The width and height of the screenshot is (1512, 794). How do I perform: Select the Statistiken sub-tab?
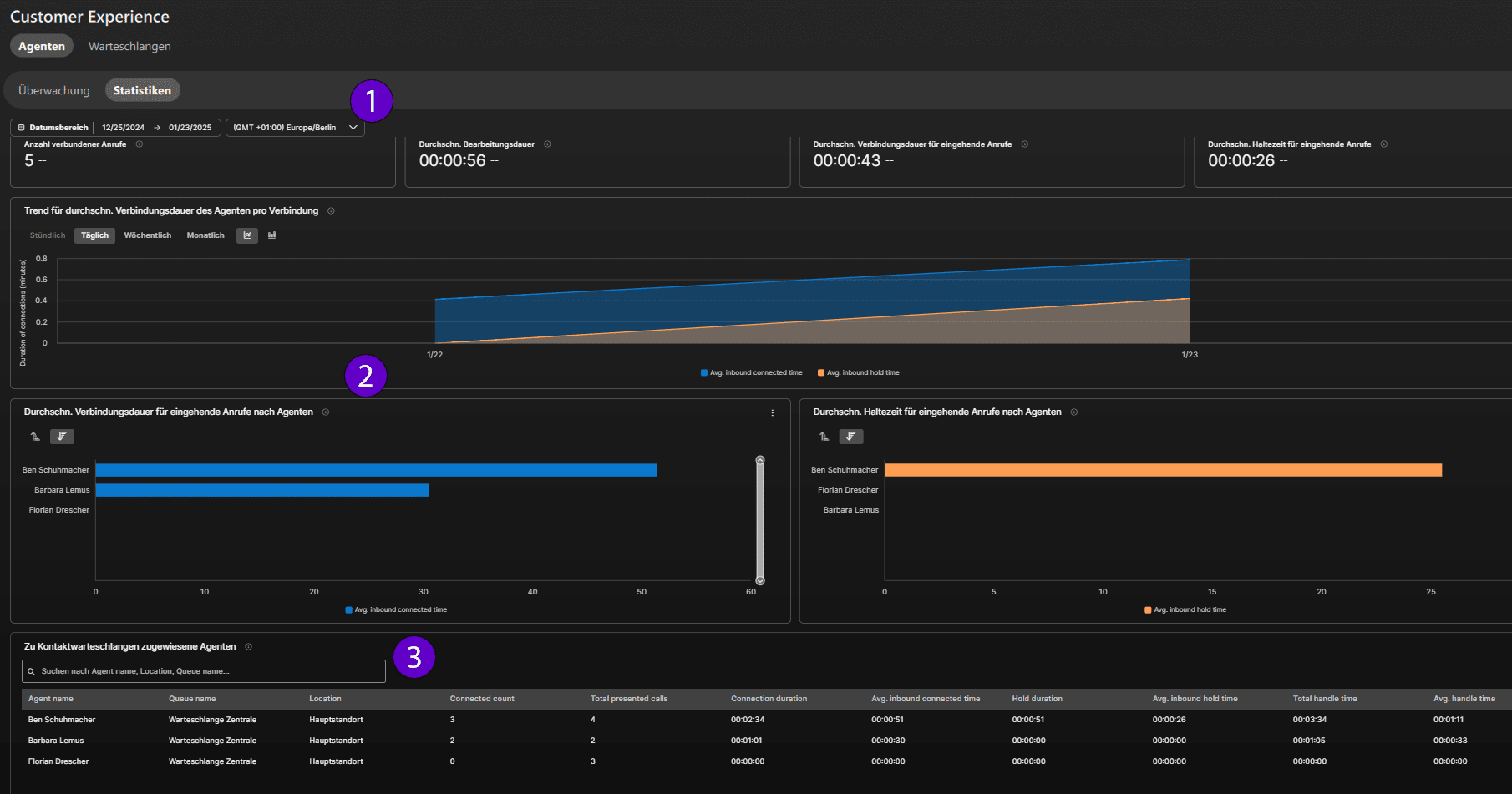[142, 90]
